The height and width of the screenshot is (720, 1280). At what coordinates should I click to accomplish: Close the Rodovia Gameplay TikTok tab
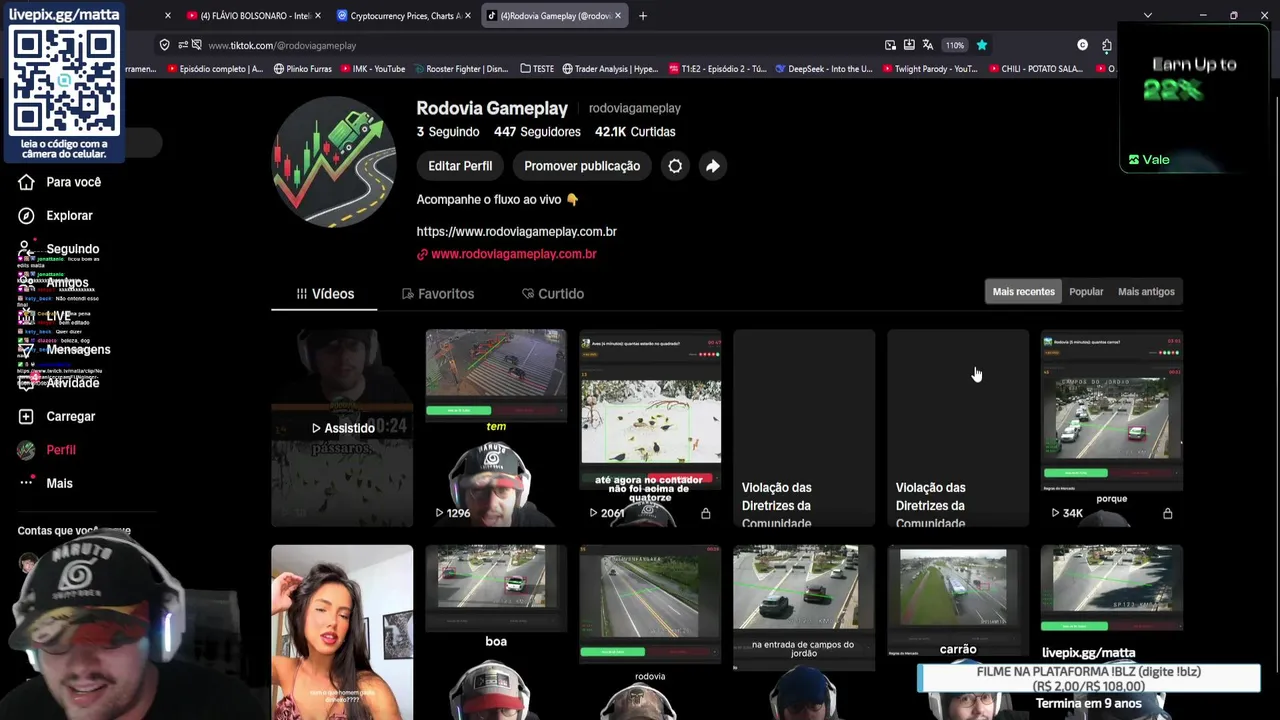[x=618, y=16]
